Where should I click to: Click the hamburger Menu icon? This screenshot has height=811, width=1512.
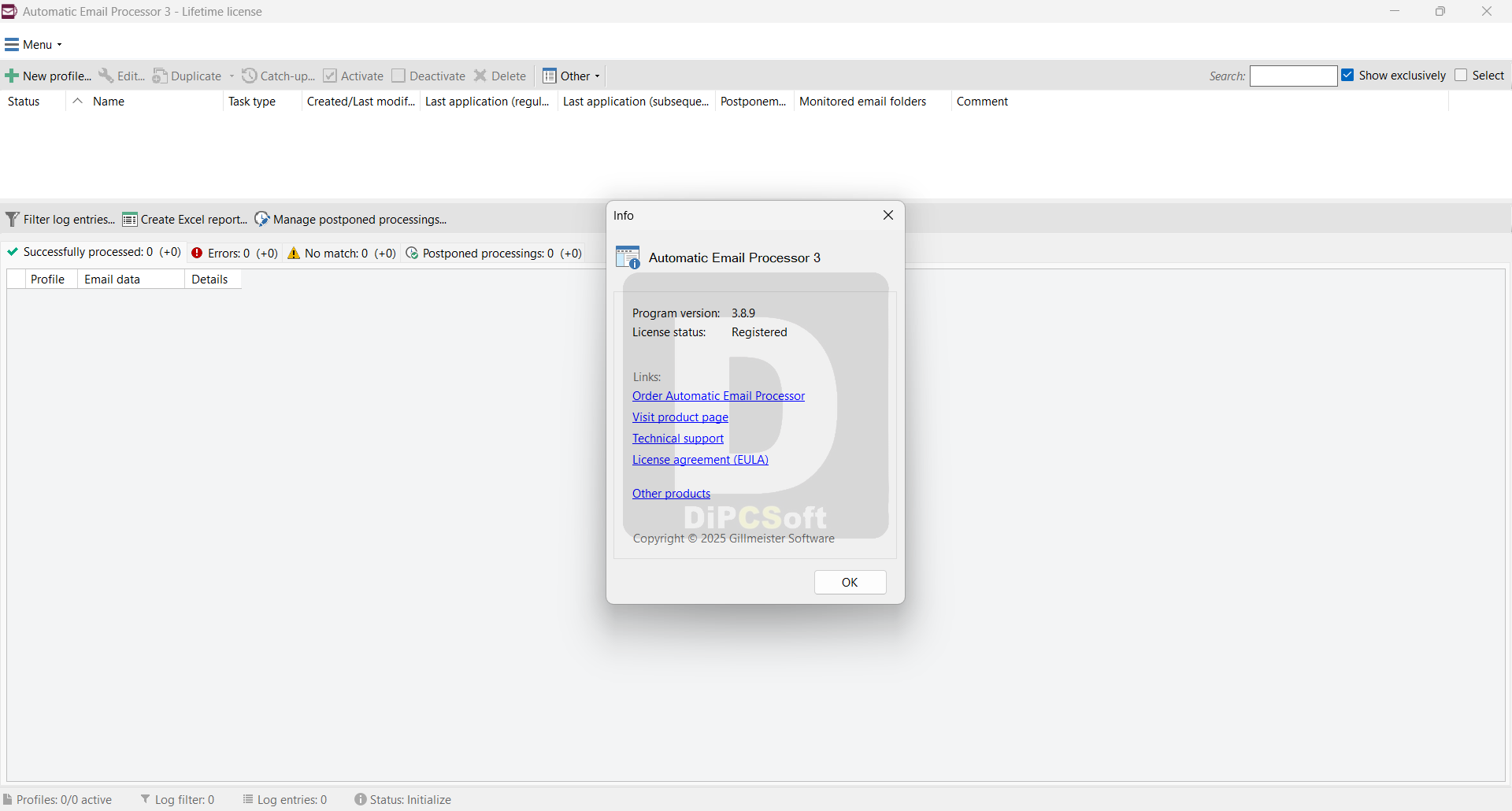pyautogui.click(x=12, y=44)
